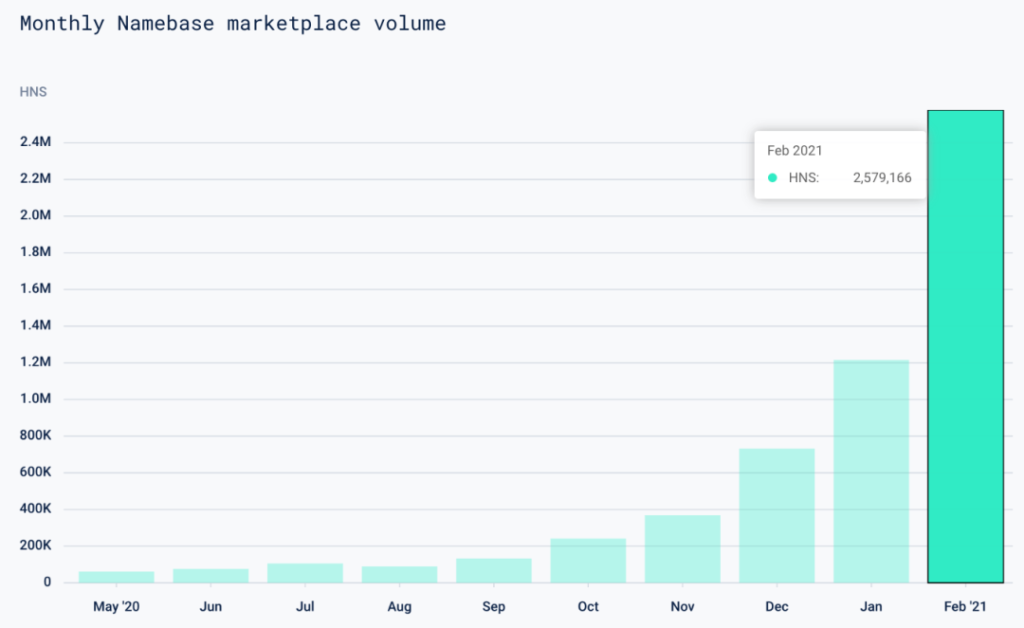Viewport: 1024px width, 628px height.
Task: Click the 1.8M y-axis label
Action: pos(35,251)
